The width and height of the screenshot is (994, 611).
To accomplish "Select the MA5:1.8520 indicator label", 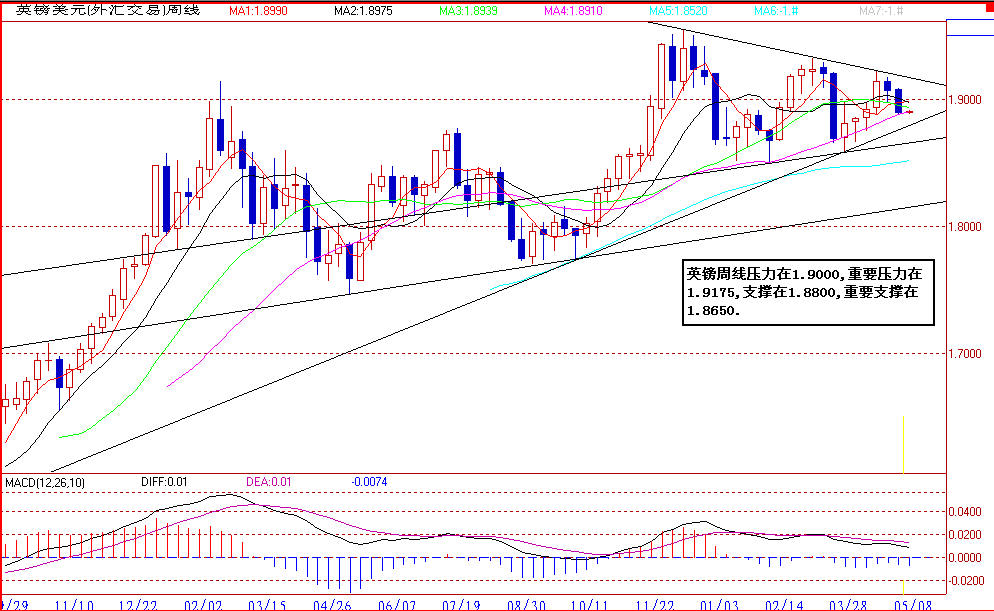I will point(678,11).
